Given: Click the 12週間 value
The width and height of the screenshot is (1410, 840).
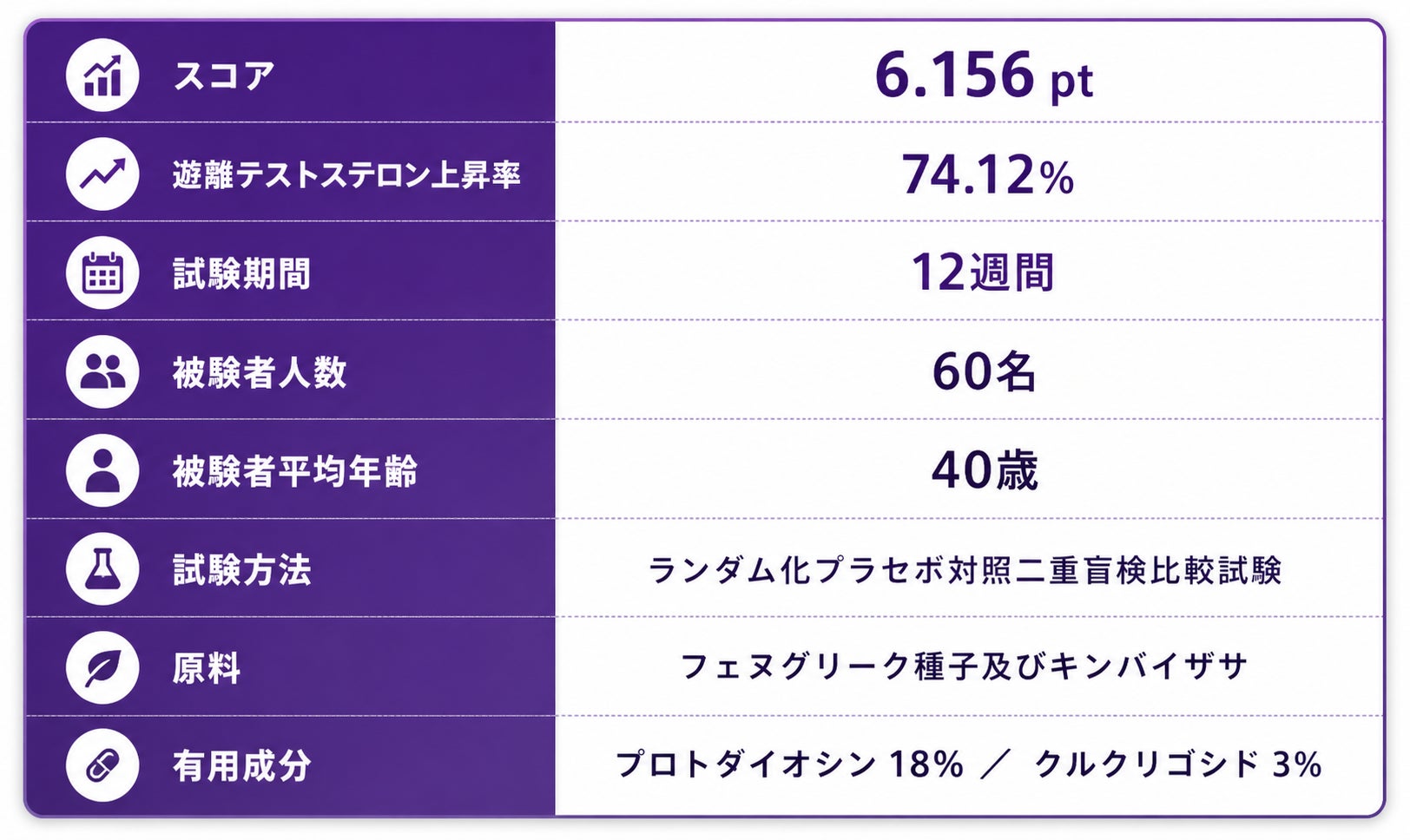Looking at the screenshot, I should (x=983, y=272).
